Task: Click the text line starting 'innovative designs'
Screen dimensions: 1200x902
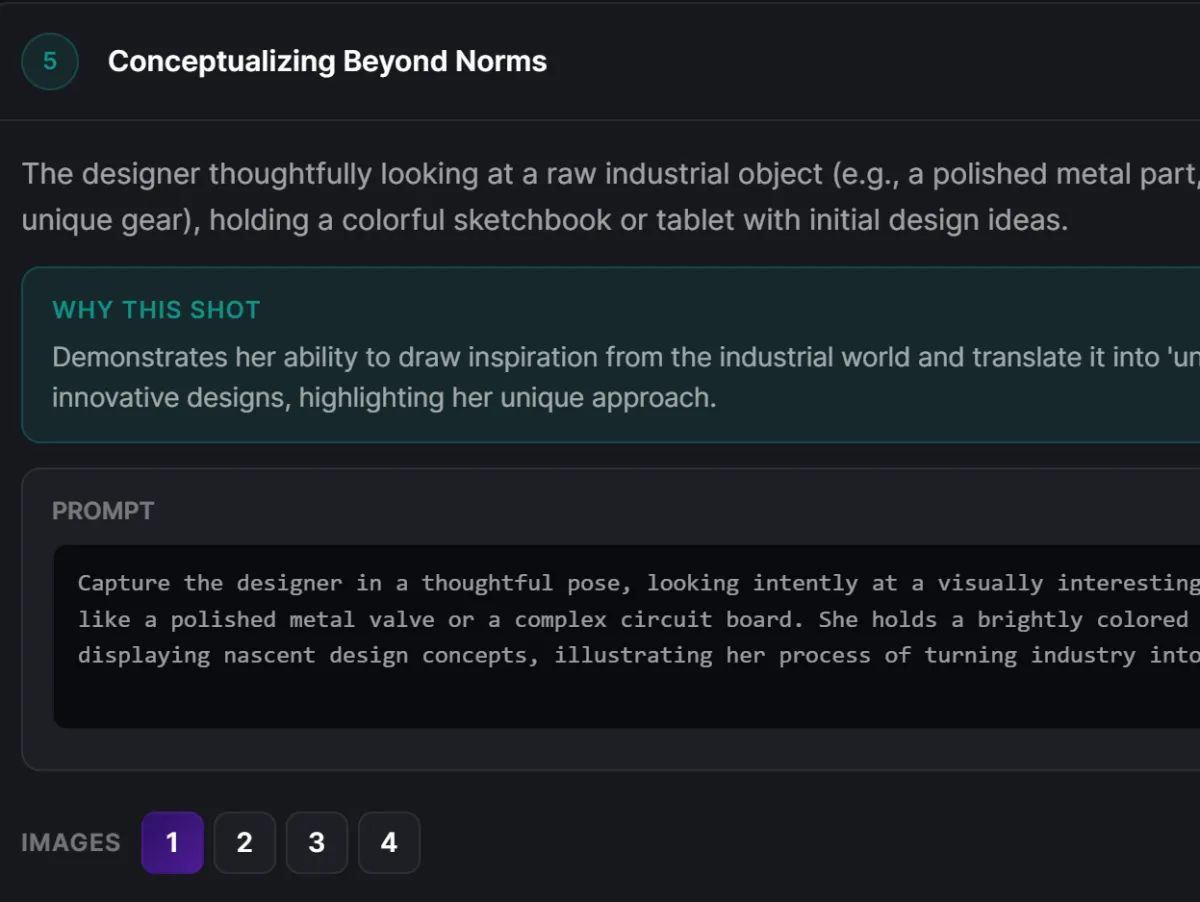Action: click(384, 398)
